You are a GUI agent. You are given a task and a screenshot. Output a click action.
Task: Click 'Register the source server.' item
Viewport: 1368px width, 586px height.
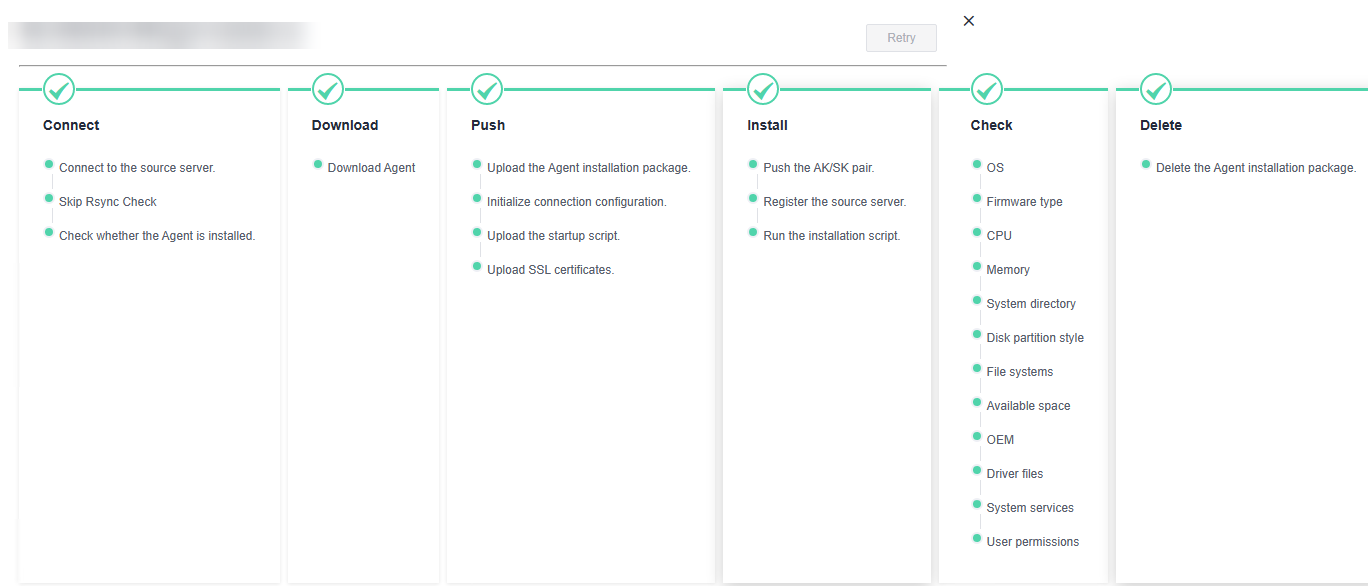[834, 202]
